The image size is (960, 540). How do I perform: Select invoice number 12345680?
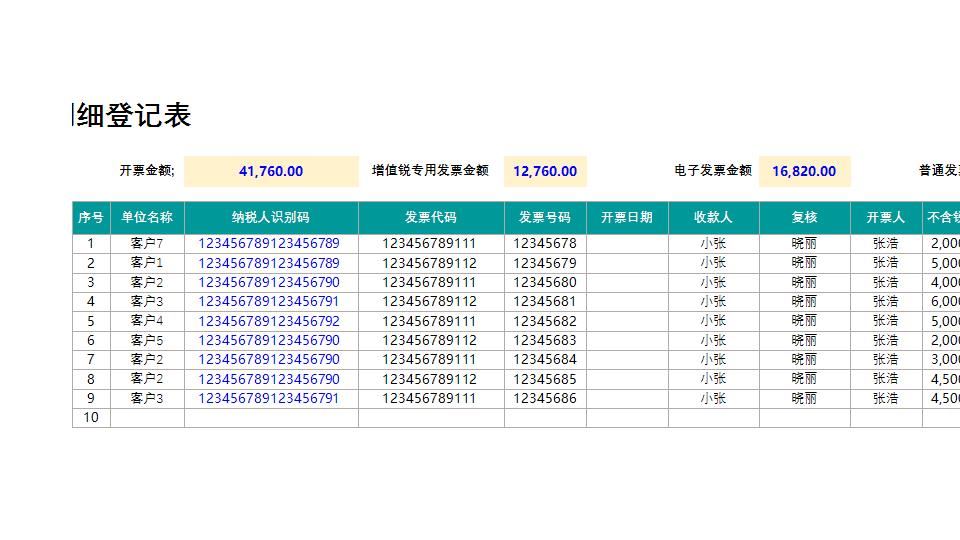[545, 282]
